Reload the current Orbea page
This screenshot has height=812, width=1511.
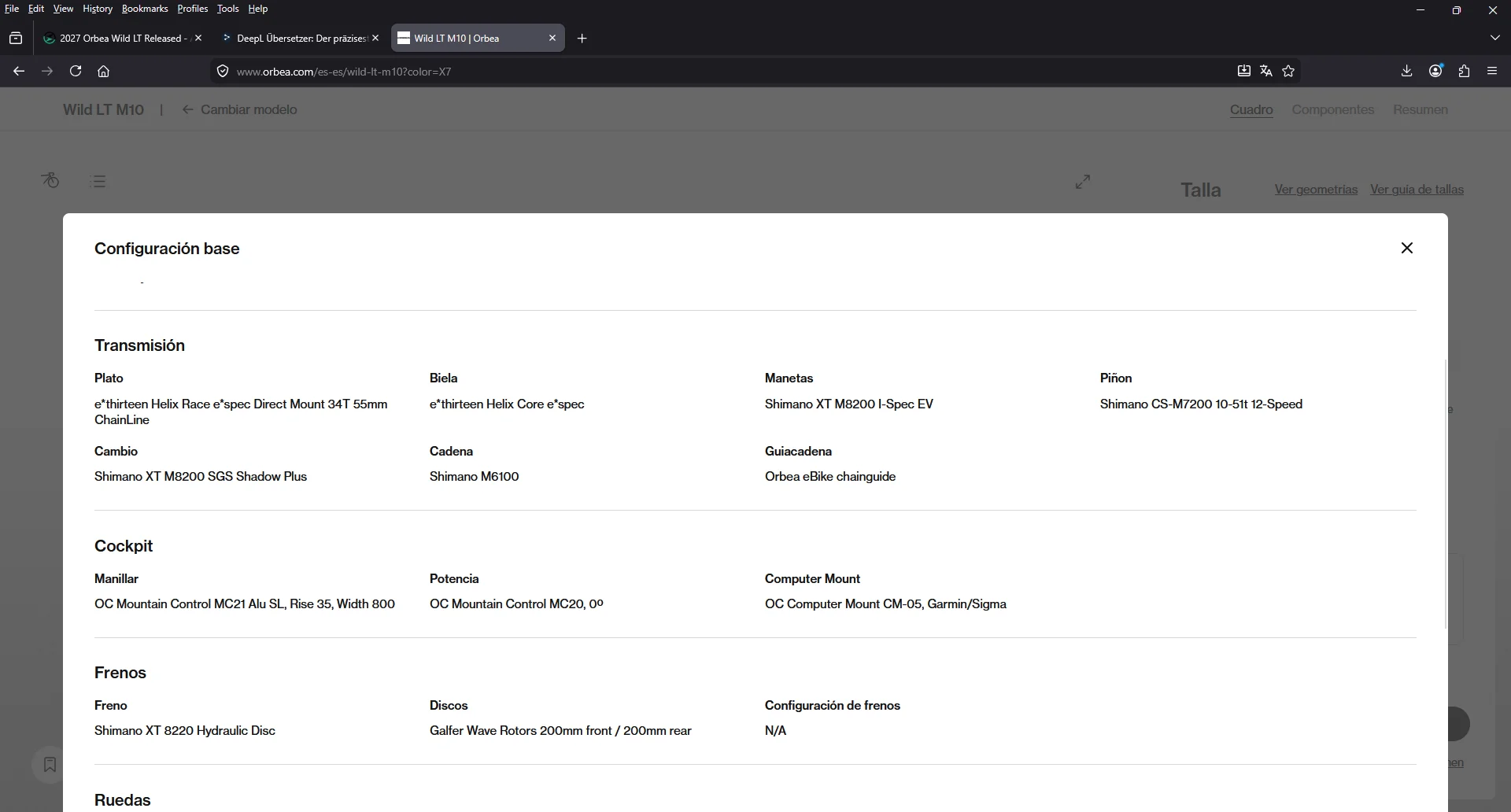click(x=76, y=72)
